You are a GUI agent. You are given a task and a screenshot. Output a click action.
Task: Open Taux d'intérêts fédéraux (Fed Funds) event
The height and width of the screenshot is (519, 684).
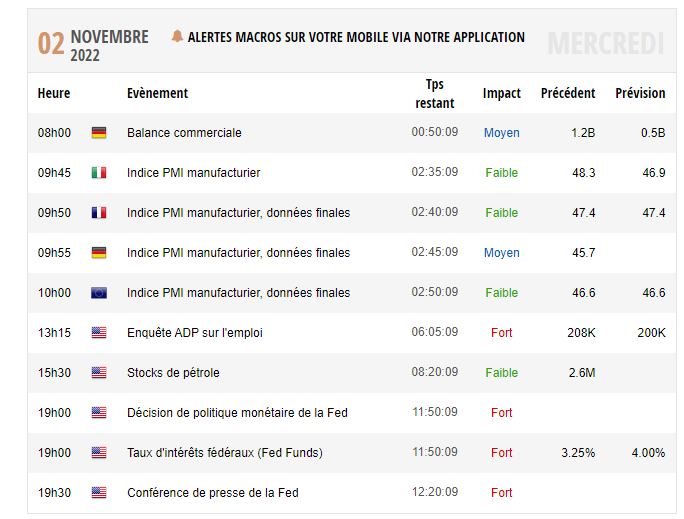(225, 453)
